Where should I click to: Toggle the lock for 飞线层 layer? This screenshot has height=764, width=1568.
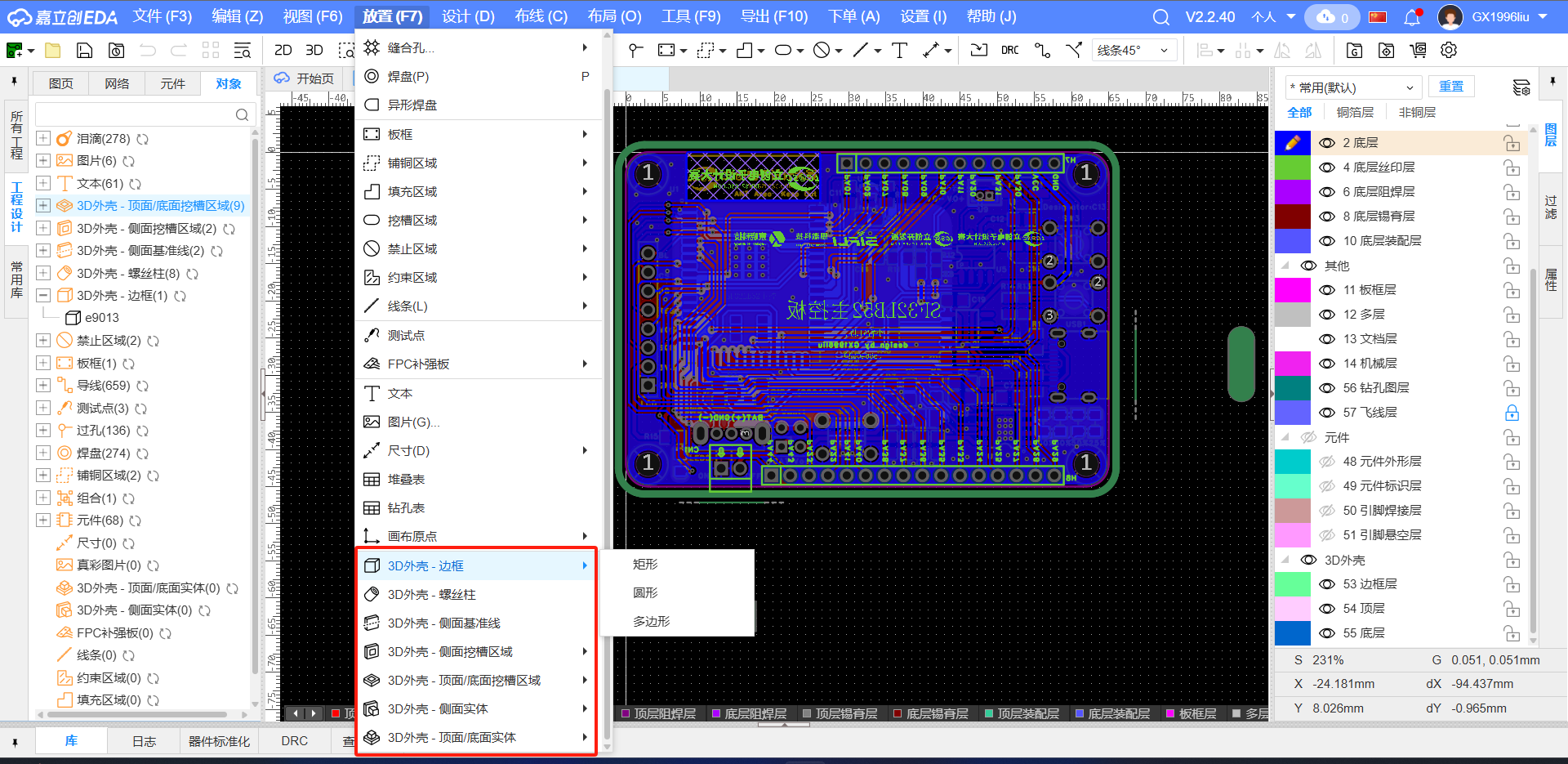click(x=1512, y=413)
